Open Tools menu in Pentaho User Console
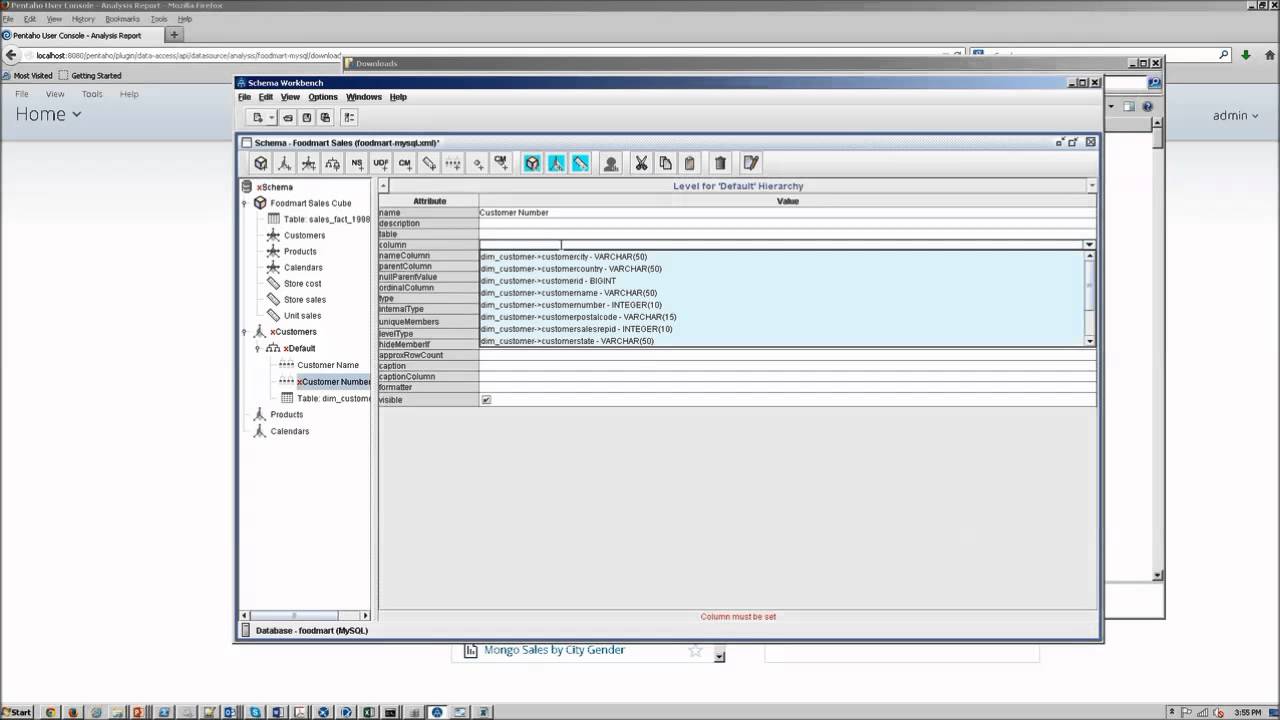The height and width of the screenshot is (720, 1280). pyautogui.click(x=92, y=94)
